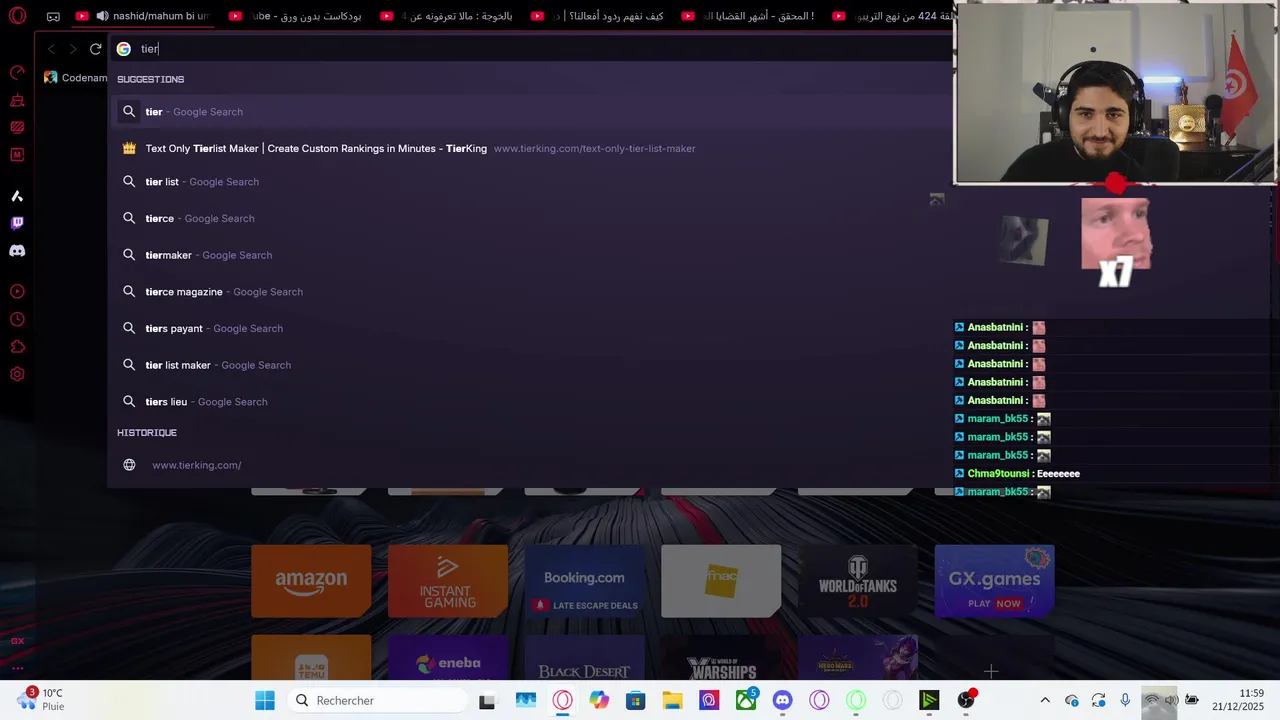Switch to the 'بالخوجة' YouTube tab
This screenshot has height=720, width=1280.
click(x=447, y=16)
